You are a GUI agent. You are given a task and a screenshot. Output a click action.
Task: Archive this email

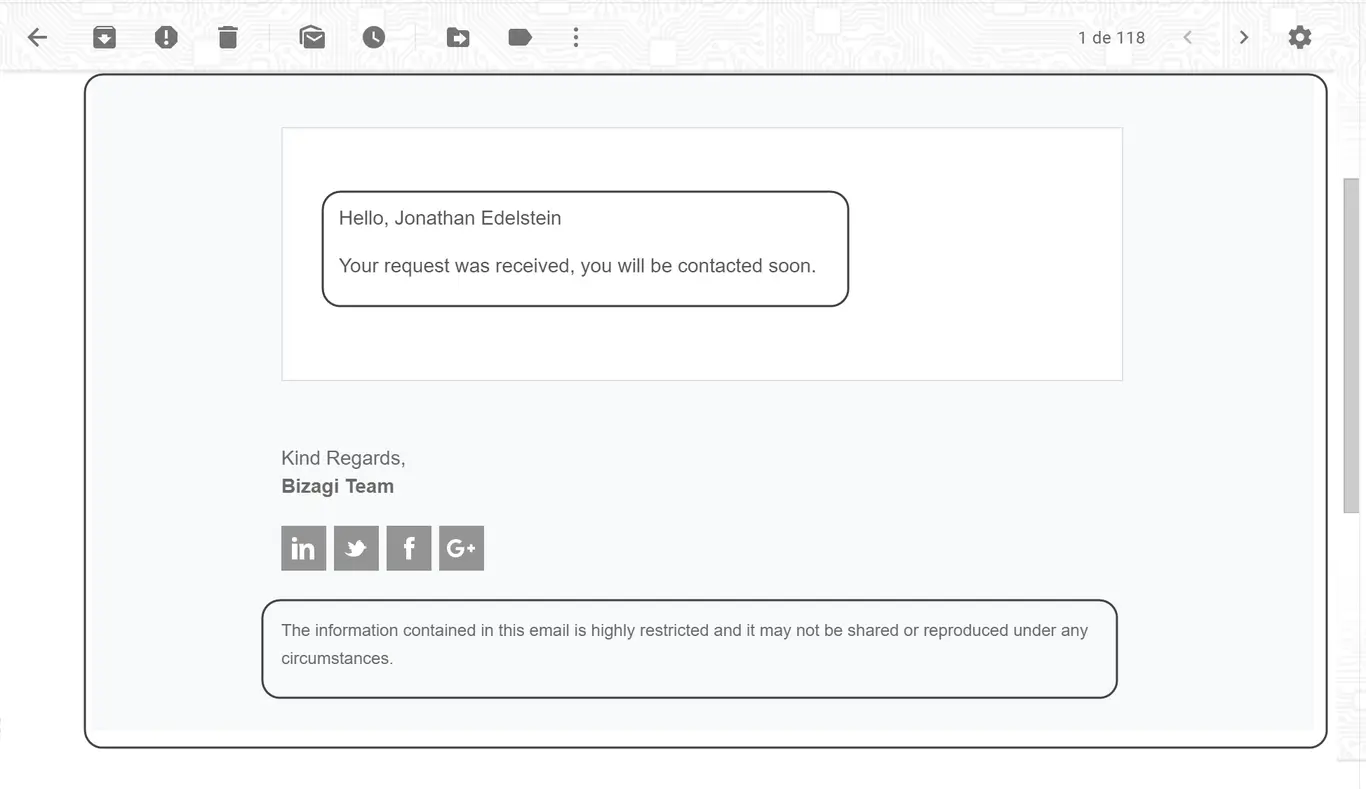[104, 38]
